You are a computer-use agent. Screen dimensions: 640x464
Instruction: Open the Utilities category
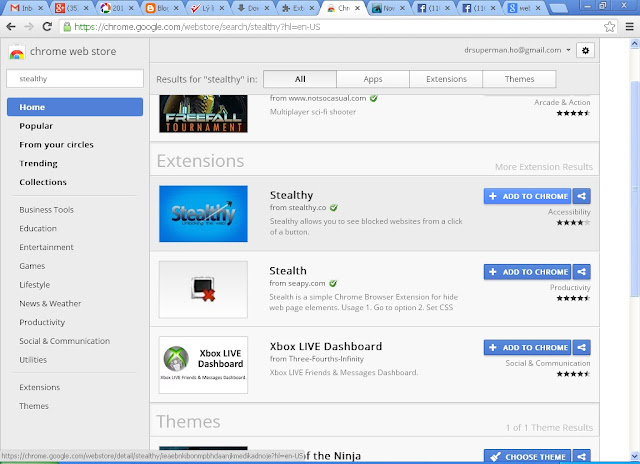(33, 360)
